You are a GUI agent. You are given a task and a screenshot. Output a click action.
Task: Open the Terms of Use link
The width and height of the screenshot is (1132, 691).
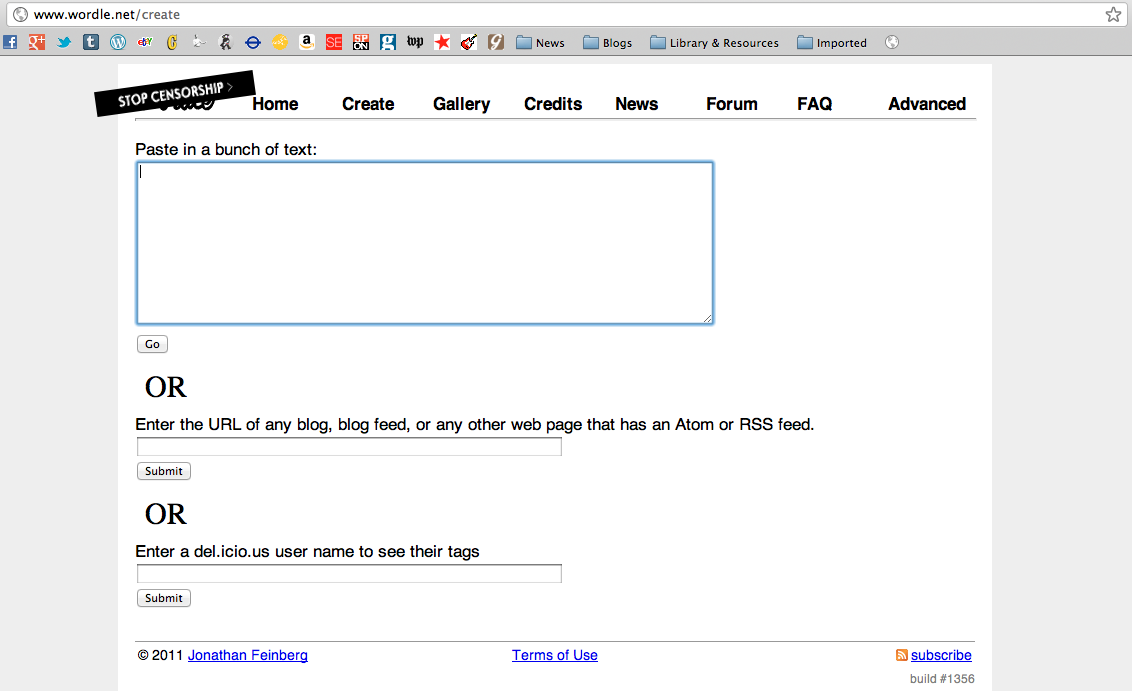click(554, 655)
